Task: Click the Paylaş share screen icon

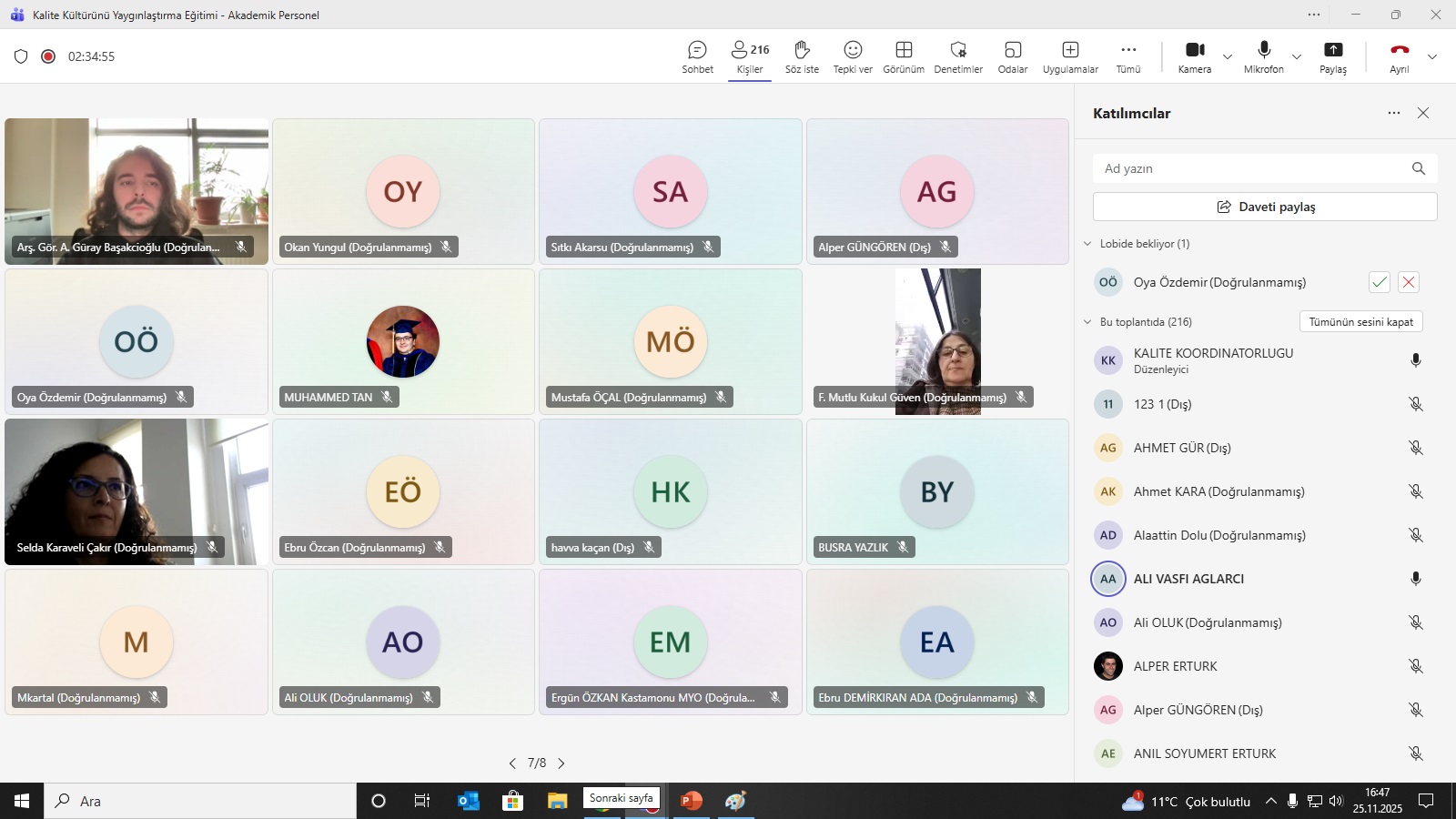Action: click(1333, 56)
